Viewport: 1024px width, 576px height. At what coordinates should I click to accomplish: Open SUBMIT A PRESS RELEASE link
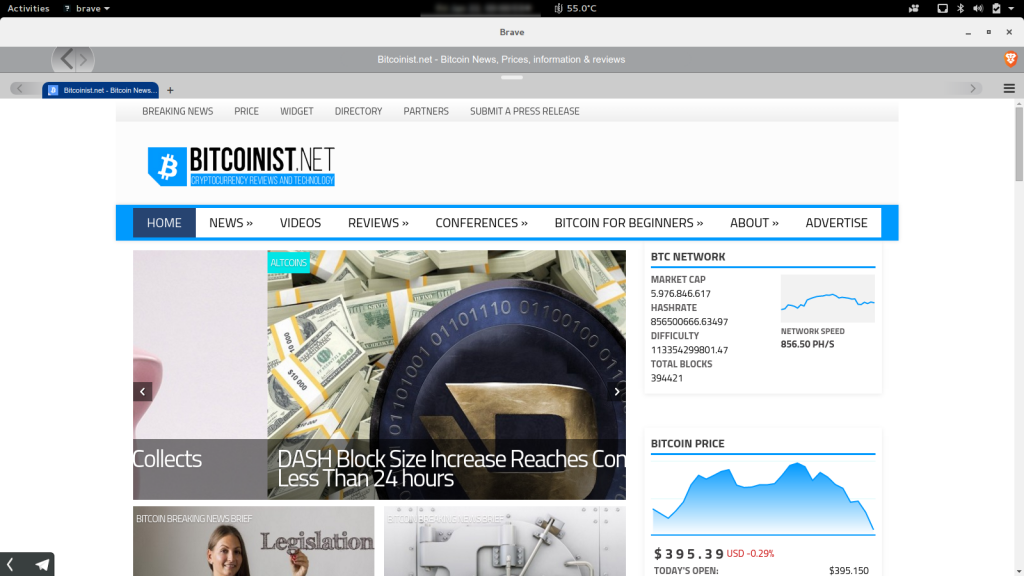click(524, 111)
